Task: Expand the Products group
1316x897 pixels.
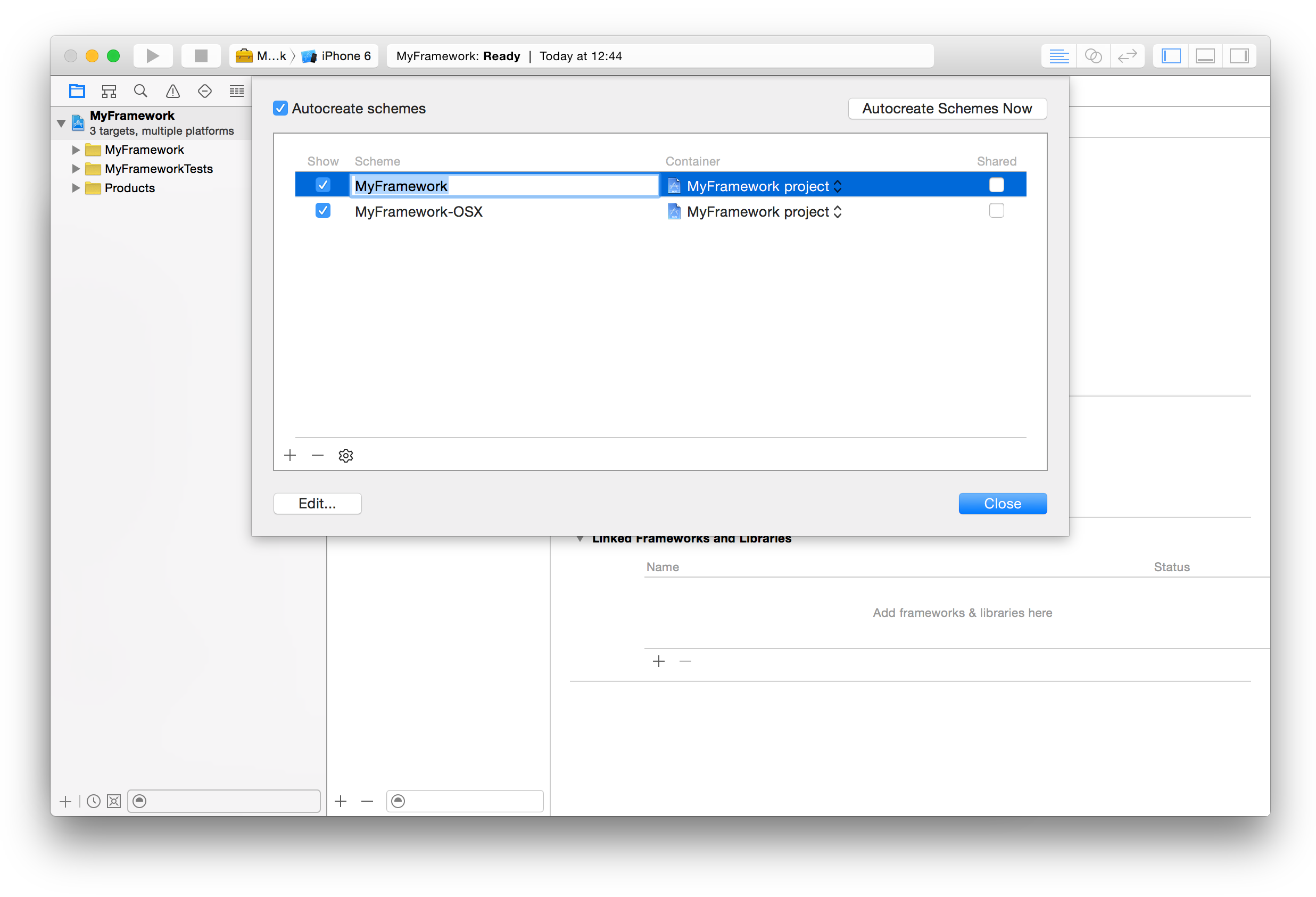Action: 76,187
